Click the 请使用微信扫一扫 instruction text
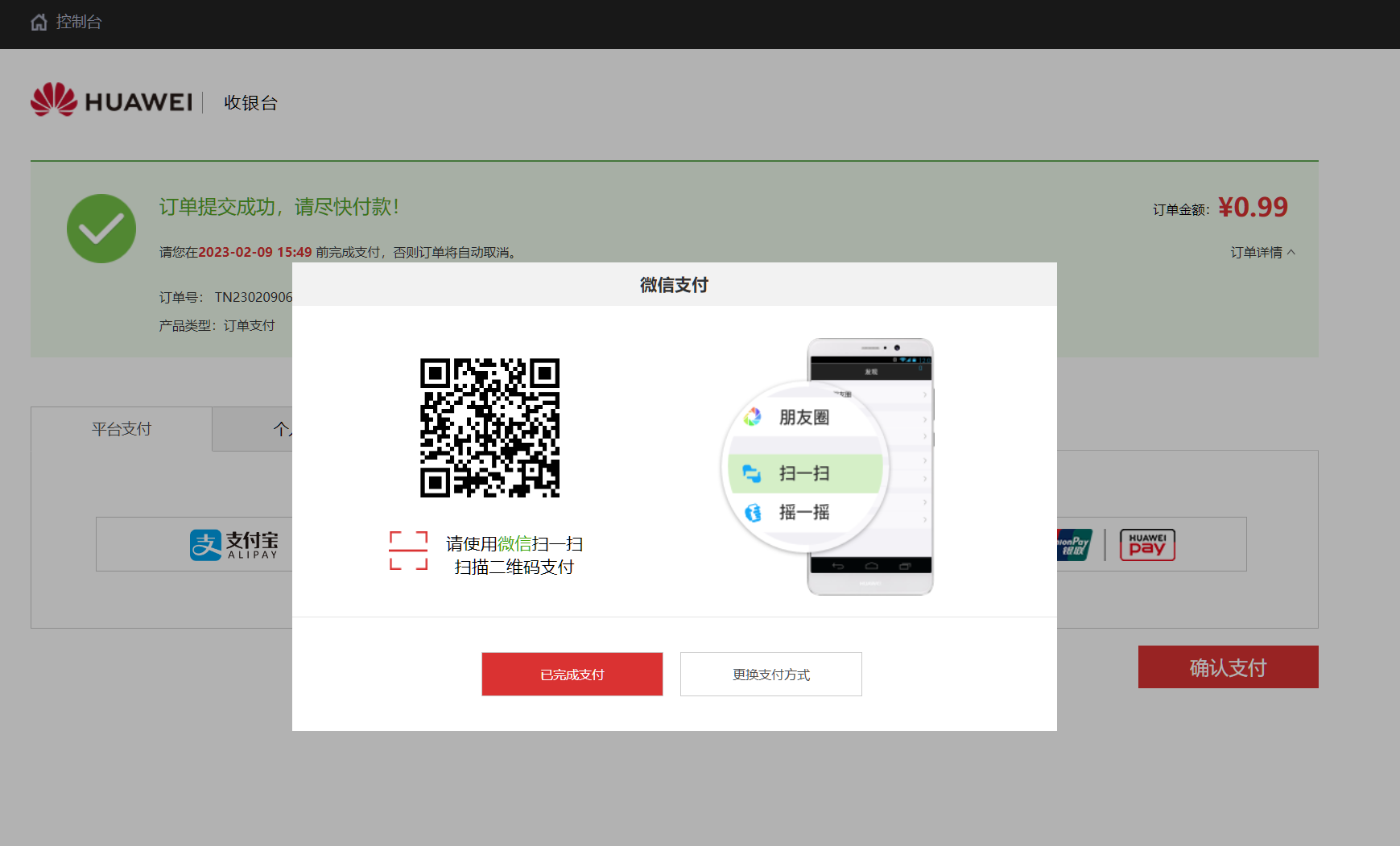The height and width of the screenshot is (846, 1400). click(514, 544)
